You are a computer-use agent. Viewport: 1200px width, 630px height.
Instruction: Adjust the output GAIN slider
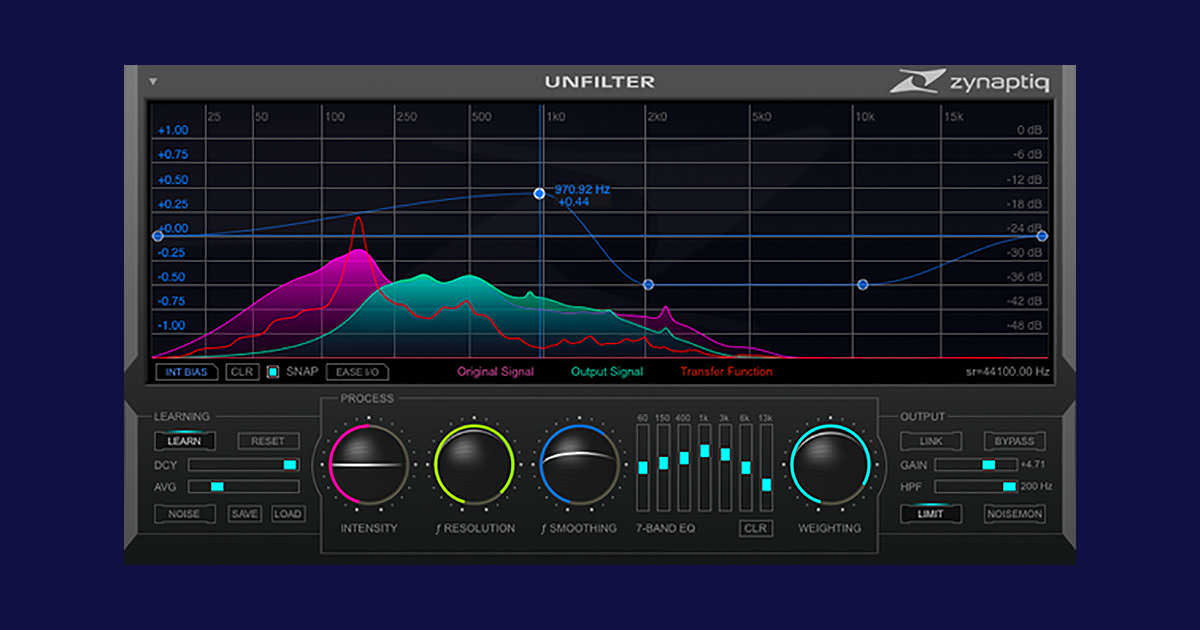(976, 465)
